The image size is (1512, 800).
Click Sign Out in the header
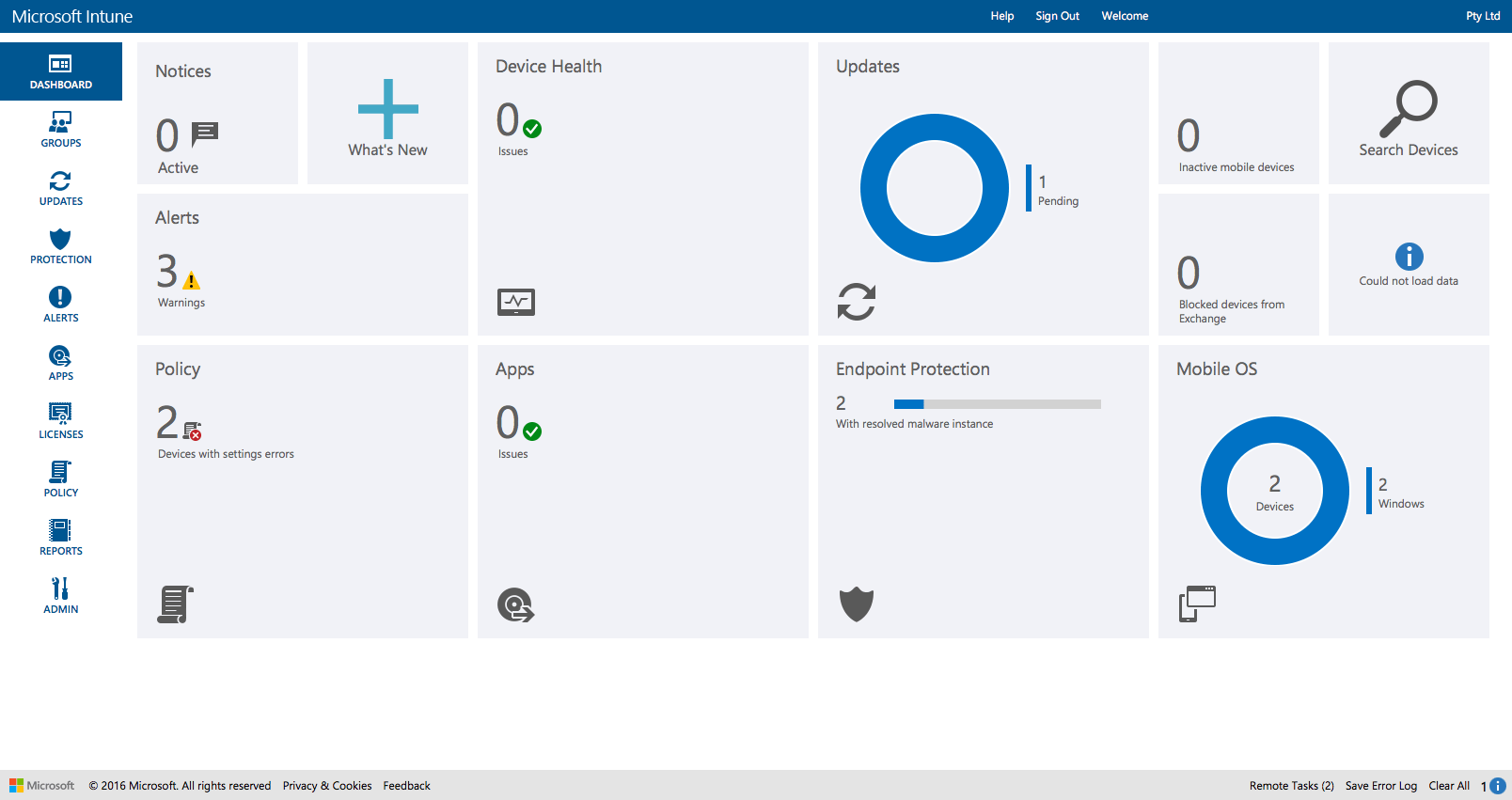tap(1058, 16)
